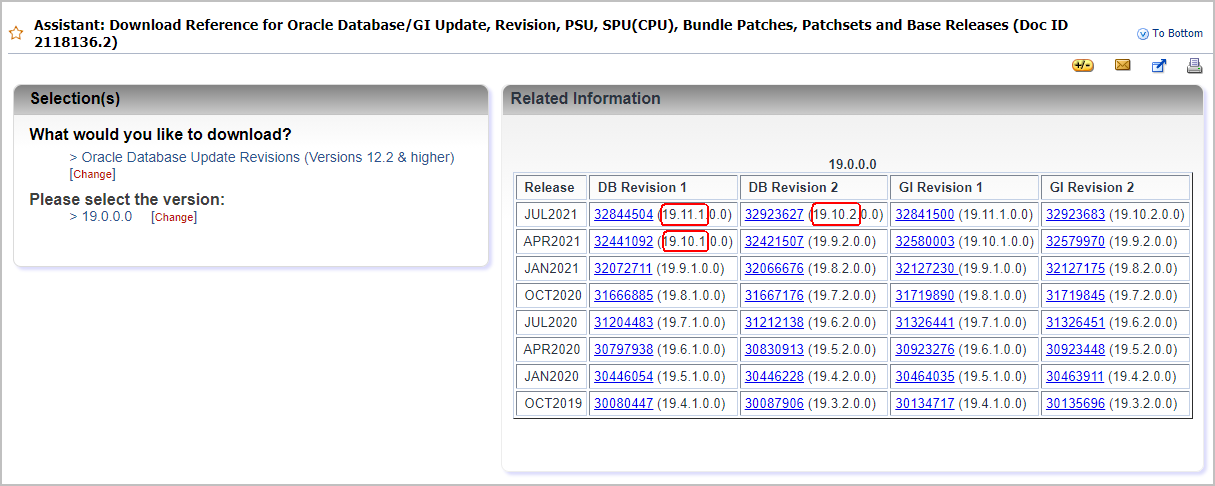The height and width of the screenshot is (486, 1215).
Task: Click the DB Revision 1 column header
Action: point(663,187)
